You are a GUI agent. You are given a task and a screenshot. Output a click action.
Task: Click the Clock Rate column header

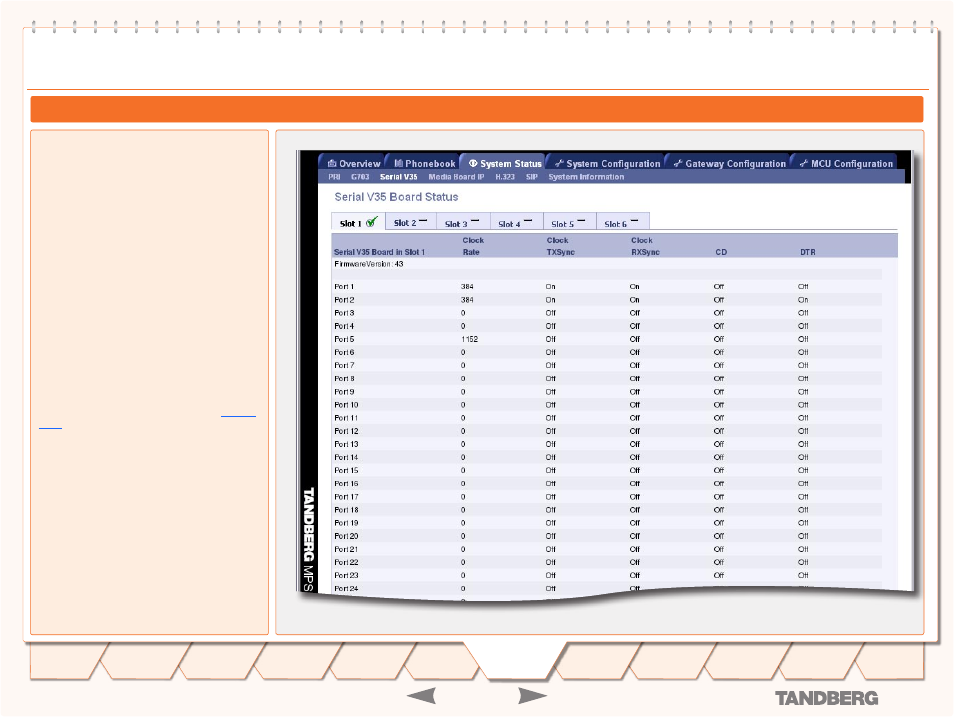[473, 246]
